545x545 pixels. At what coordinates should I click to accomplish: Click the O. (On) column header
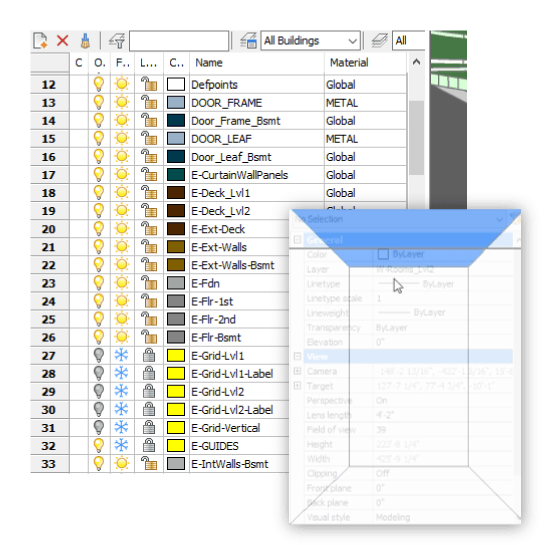pyautogui.click(x=99, y=63)
